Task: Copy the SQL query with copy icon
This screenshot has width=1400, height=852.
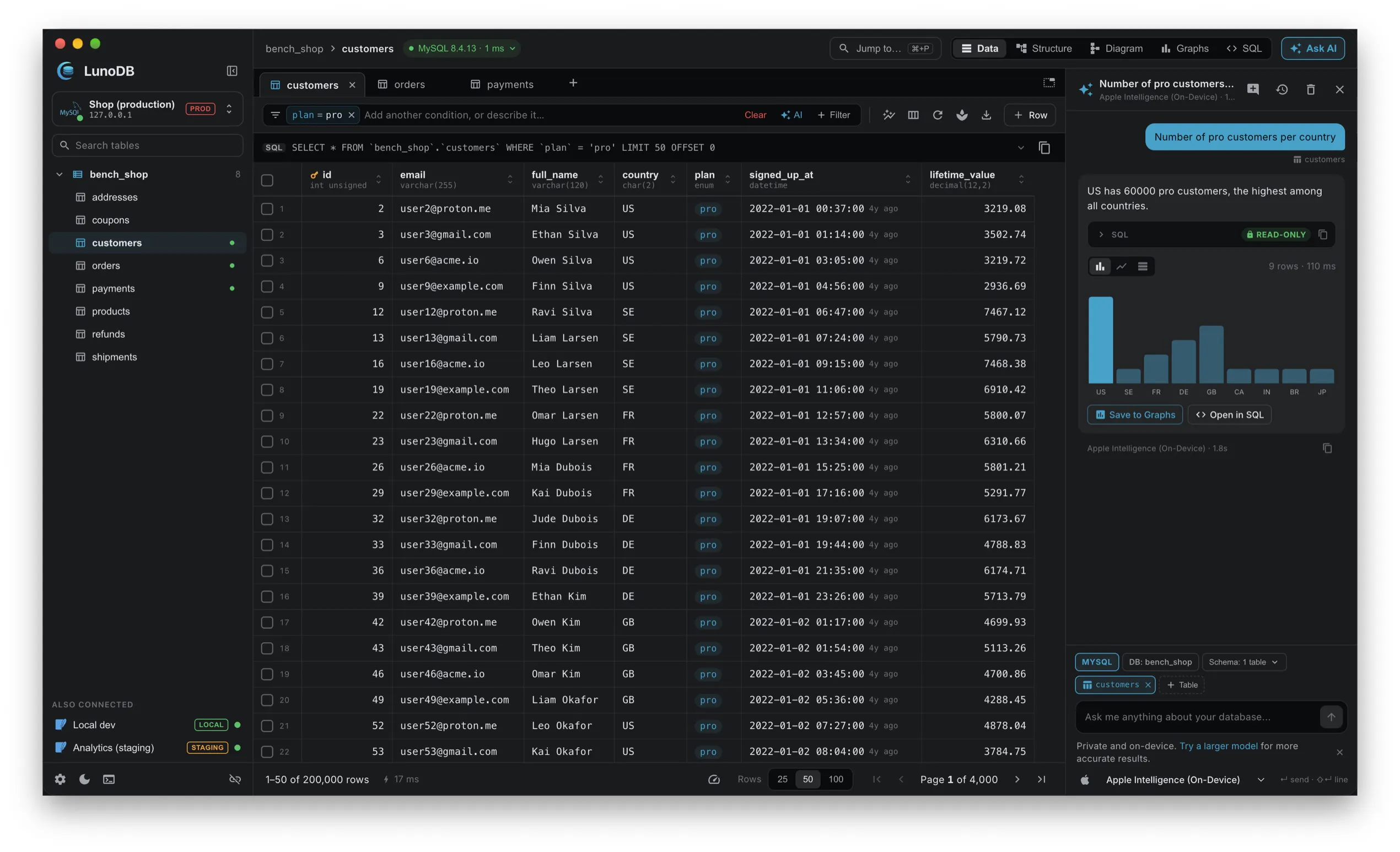Action: 1044,148
